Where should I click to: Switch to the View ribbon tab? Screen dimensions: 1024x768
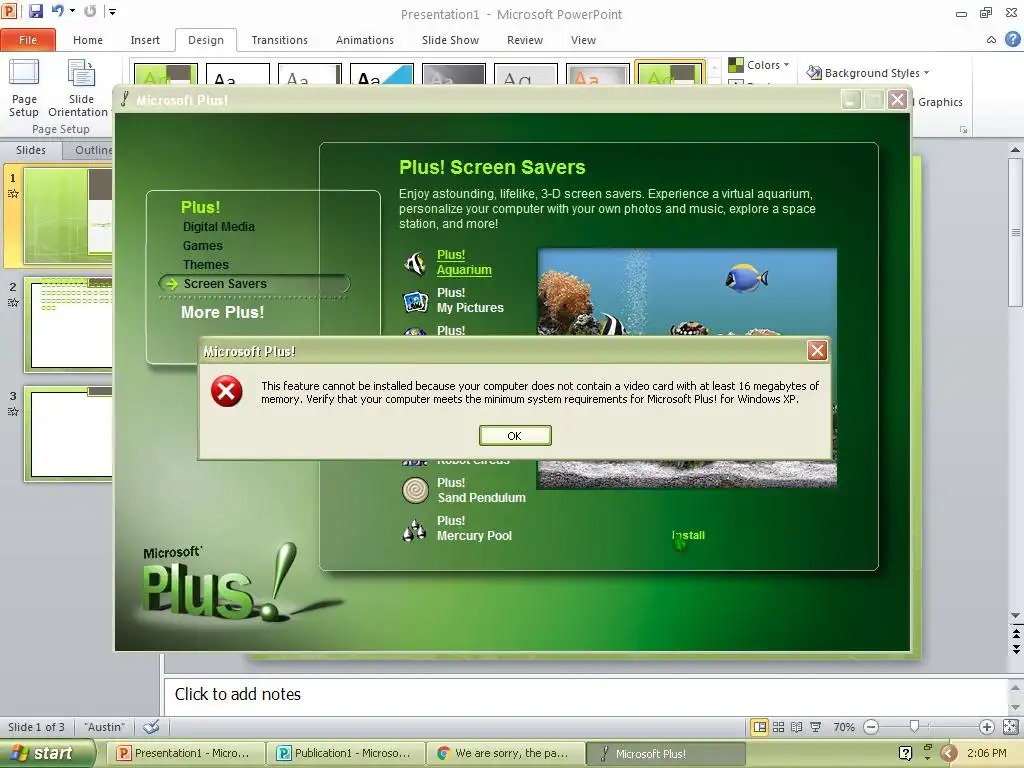583,40
